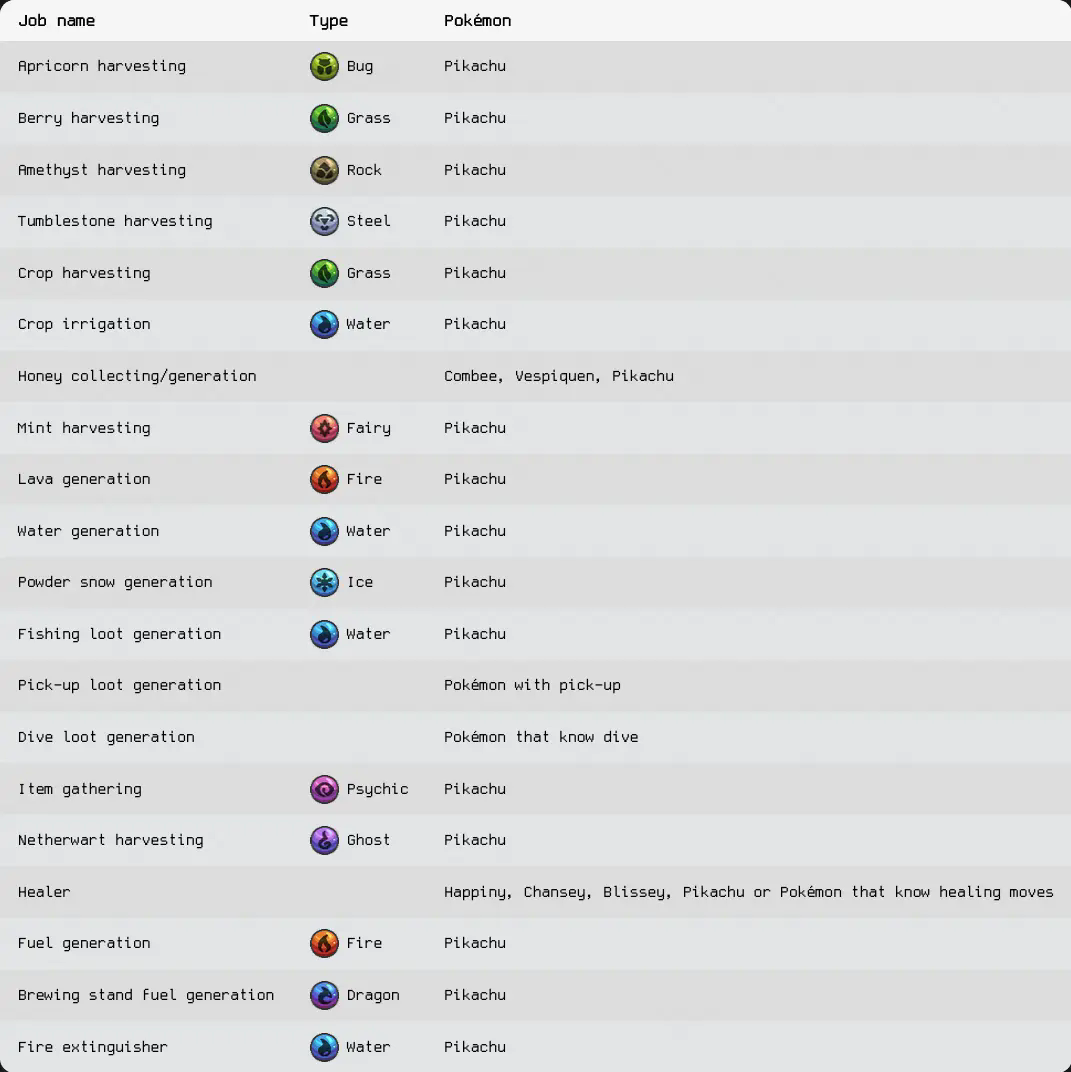The height and width of the screenshot is (1072, 1071).
Task: Click the Fairy type icon
Action: coord(324,428)
